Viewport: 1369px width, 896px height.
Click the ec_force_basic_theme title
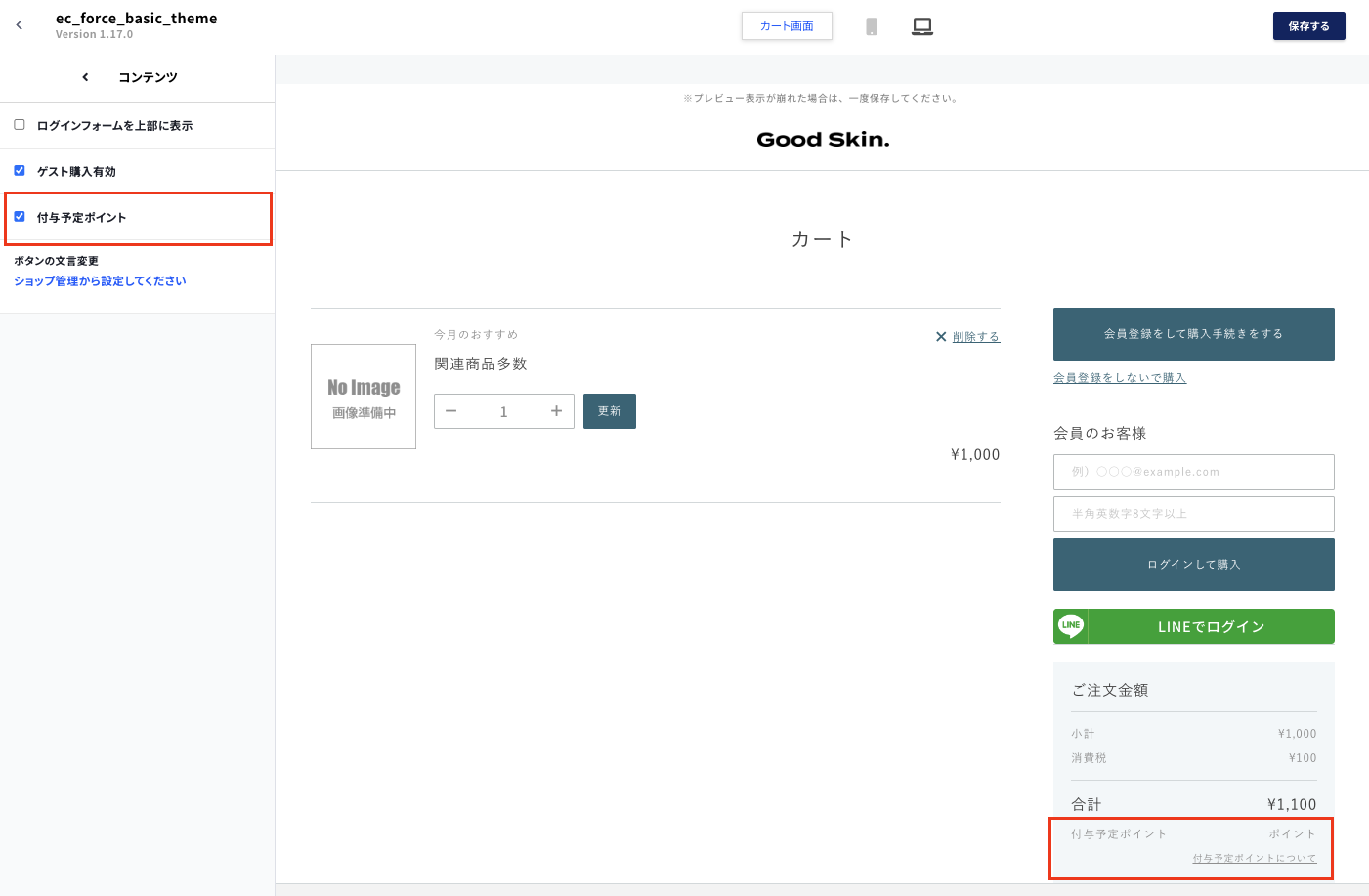point(137,19)
